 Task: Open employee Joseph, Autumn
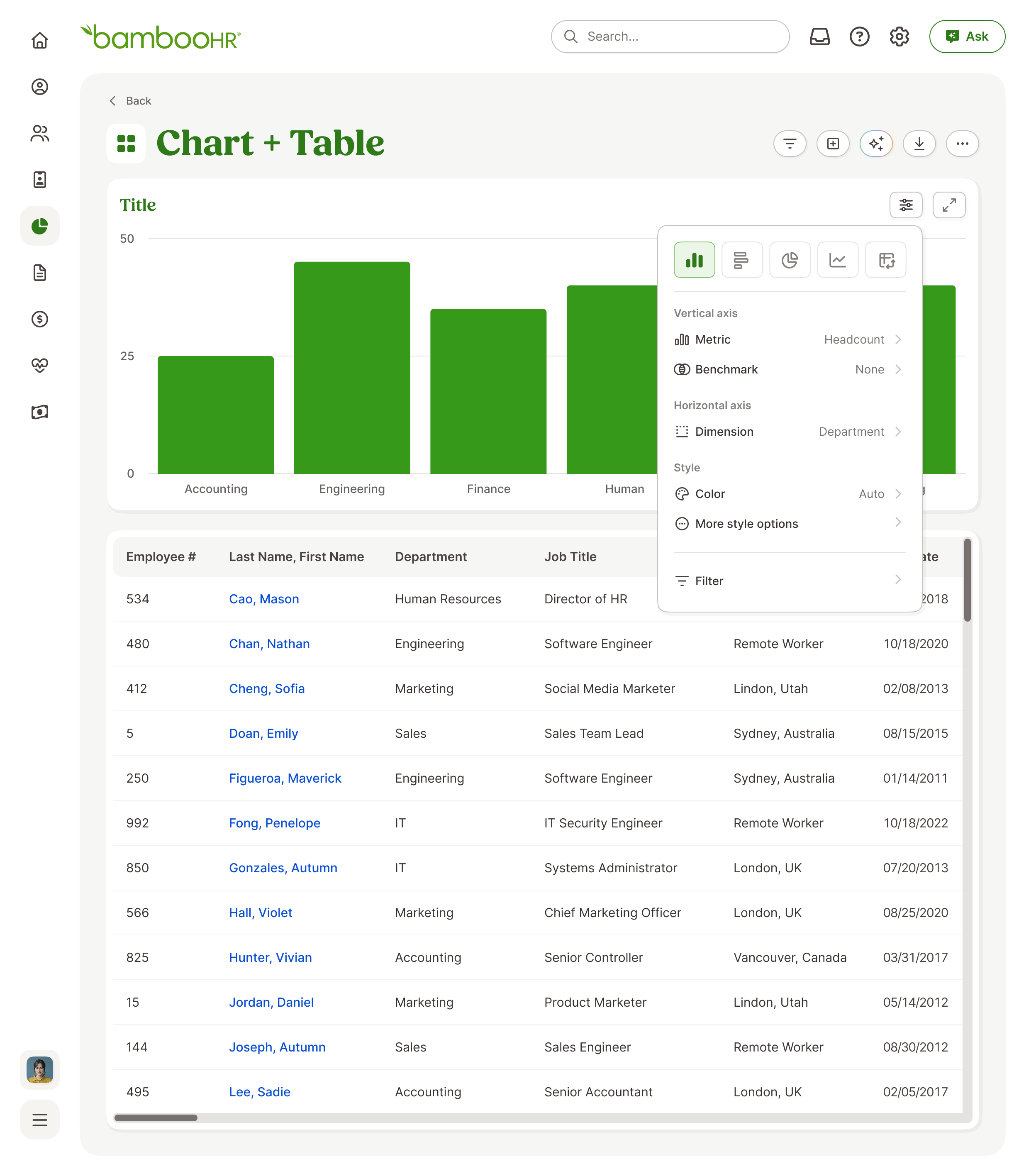[277, 1047]
